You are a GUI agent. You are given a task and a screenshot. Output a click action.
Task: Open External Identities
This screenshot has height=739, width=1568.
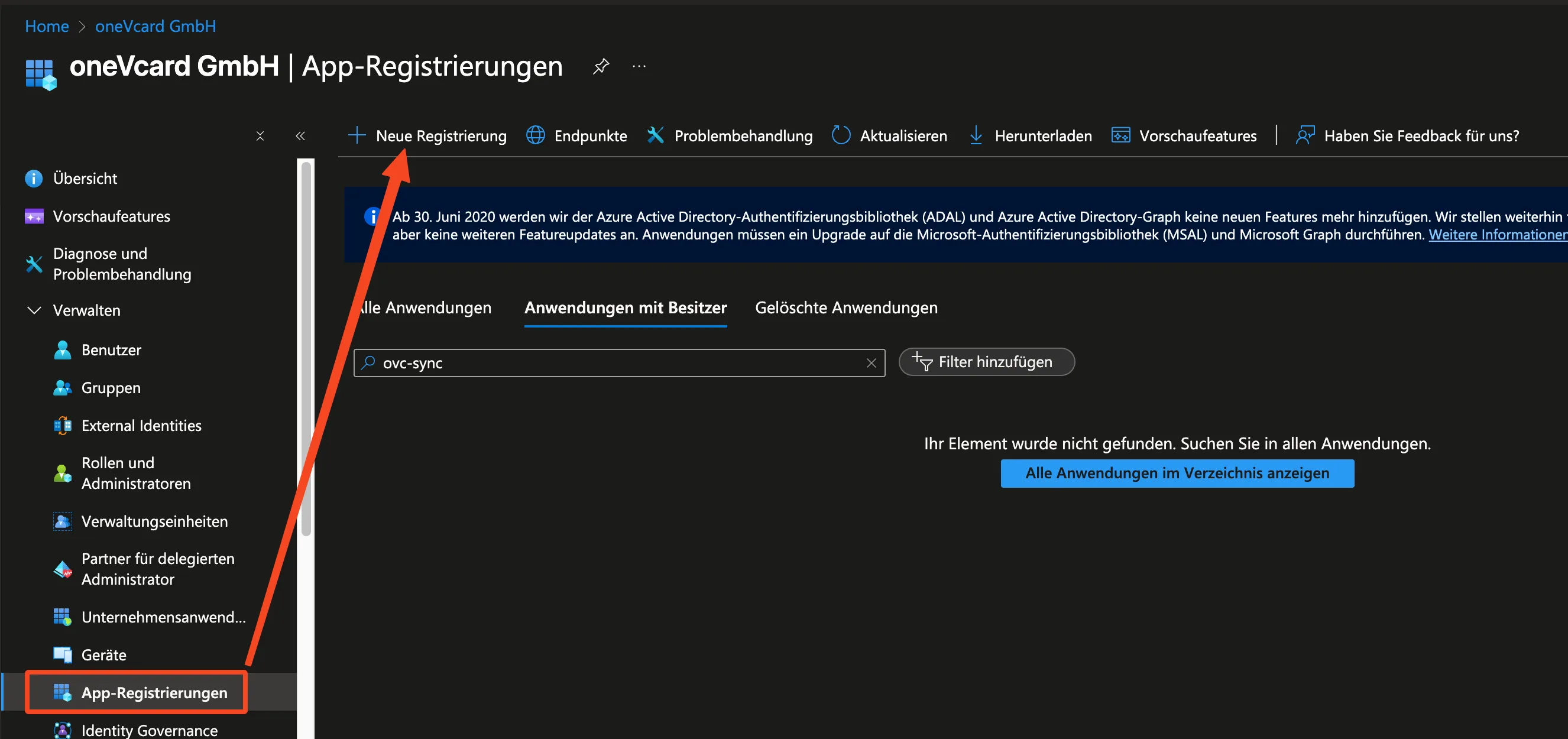click(141, 425)
